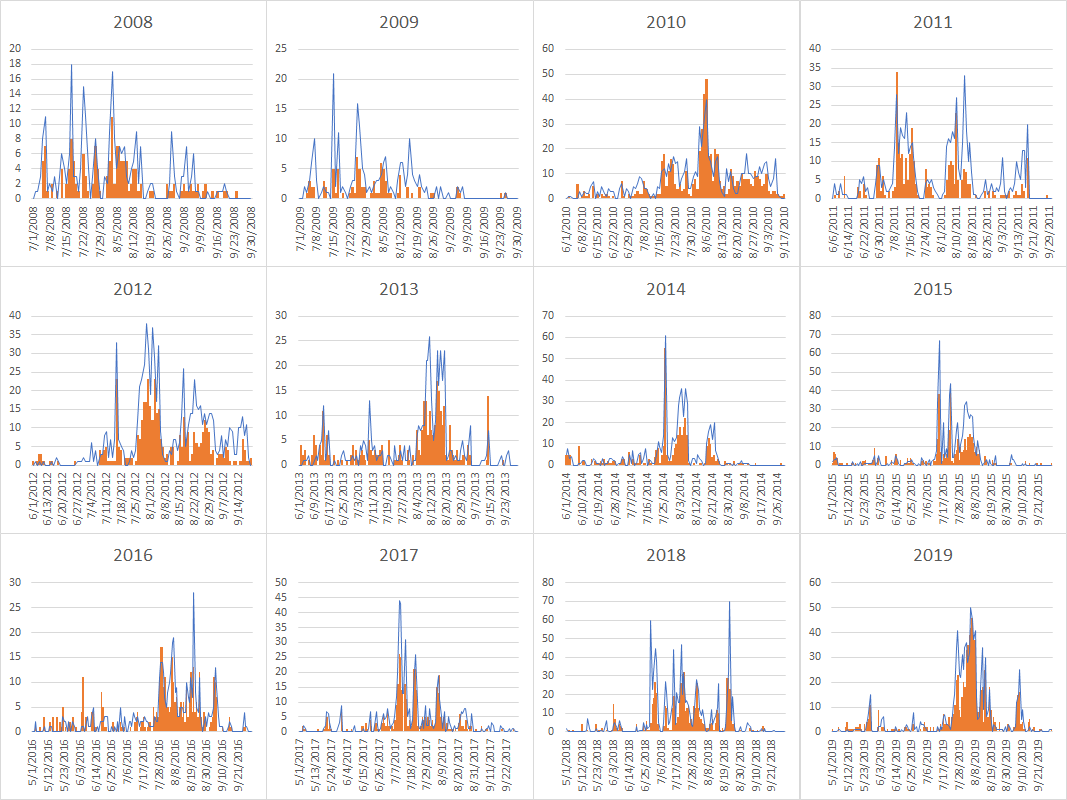Select the 2012 chart title

[x=133, y=289]
